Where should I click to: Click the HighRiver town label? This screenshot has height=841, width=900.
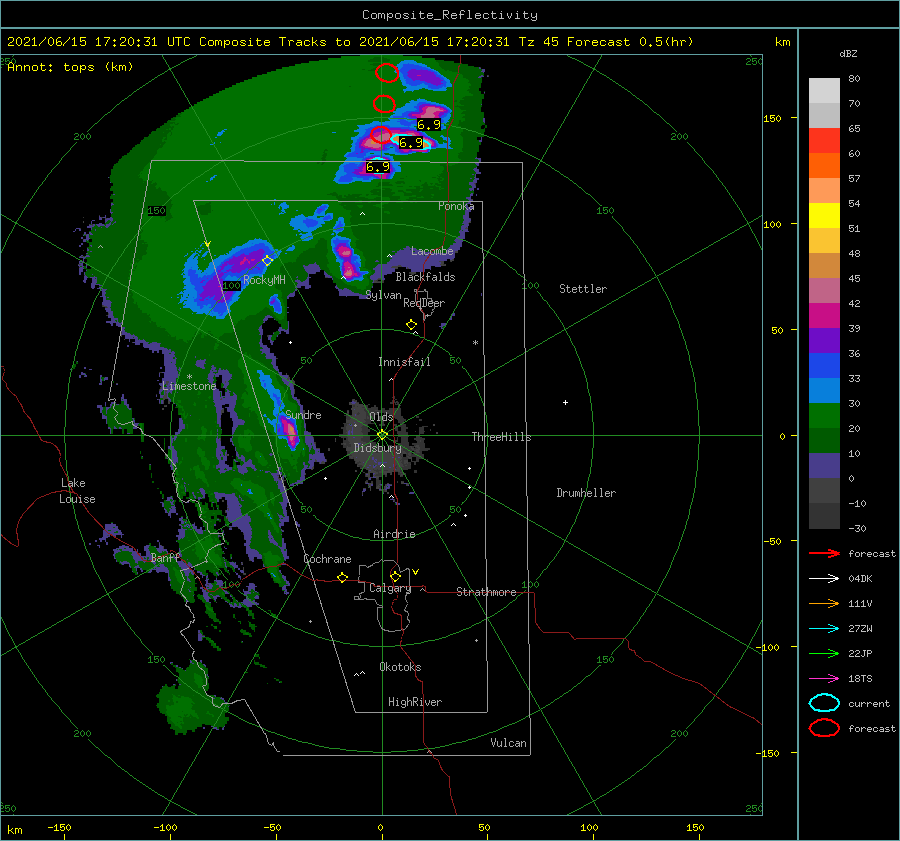click(415, 702)
